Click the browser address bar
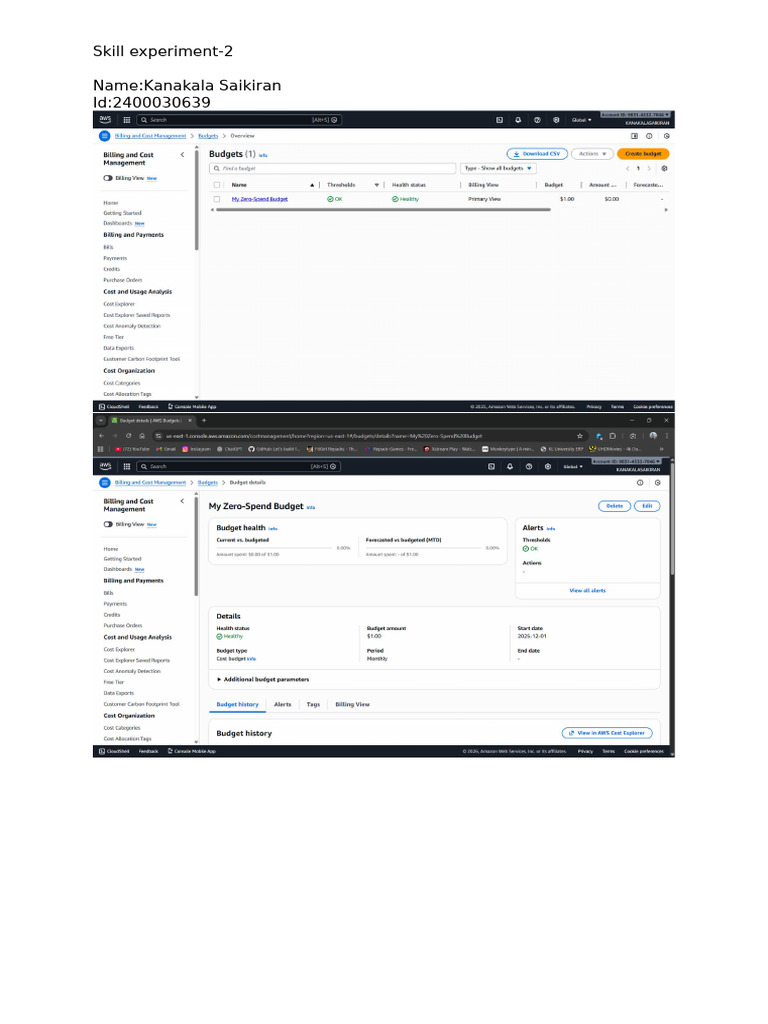Viewport: 768px width, 1024px height. pyautogui.click(x=369, y=436)
